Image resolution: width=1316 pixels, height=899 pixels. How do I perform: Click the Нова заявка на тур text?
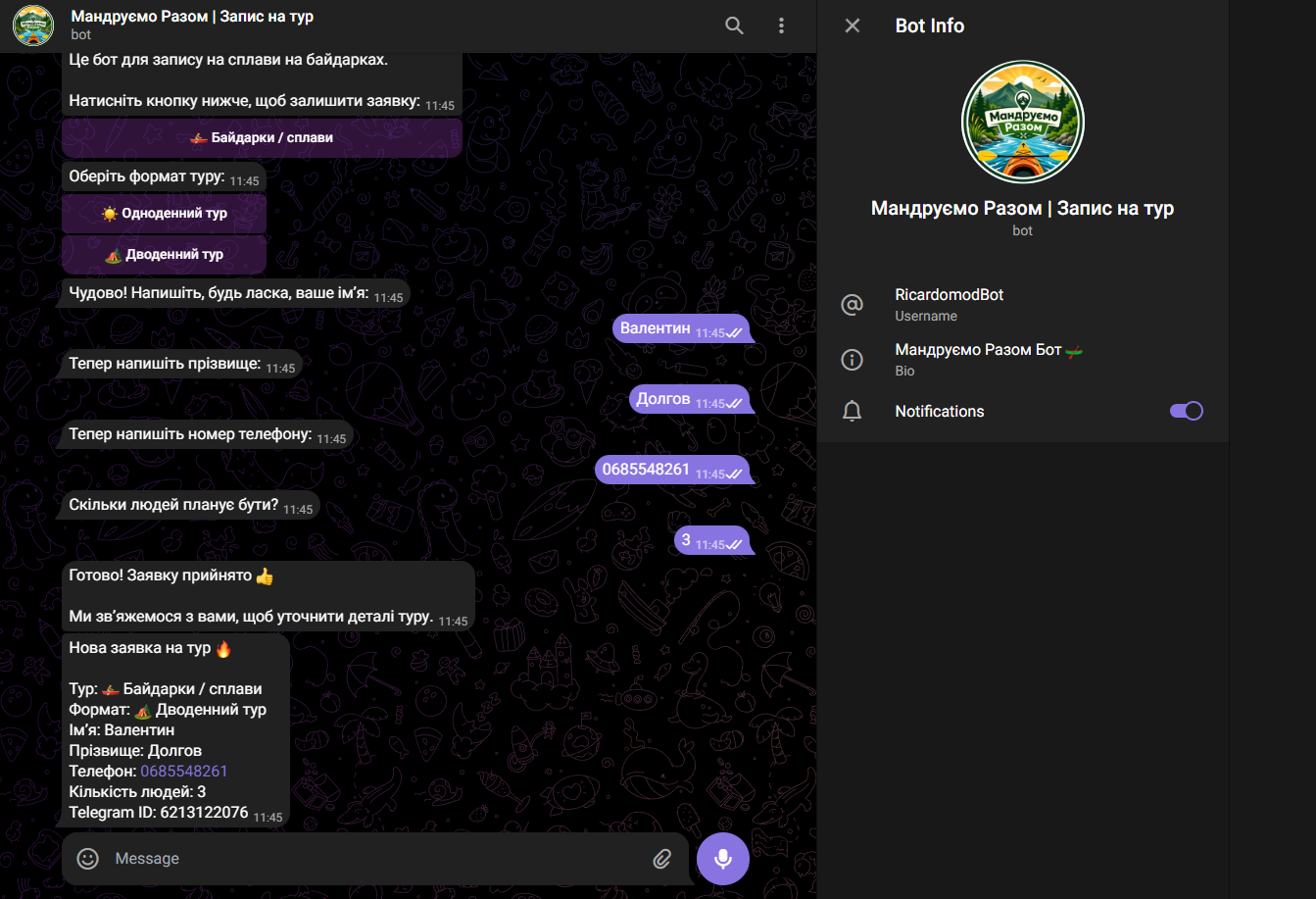150,649
